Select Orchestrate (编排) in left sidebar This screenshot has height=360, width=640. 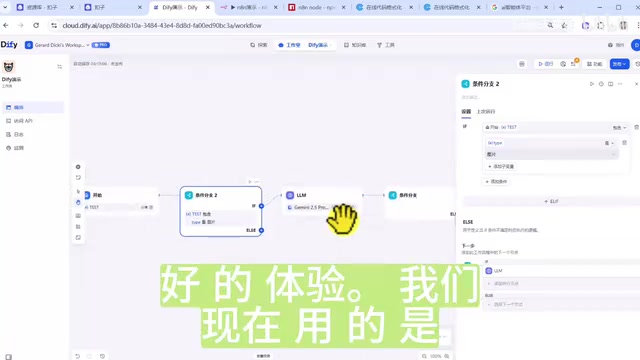[33, 107]
